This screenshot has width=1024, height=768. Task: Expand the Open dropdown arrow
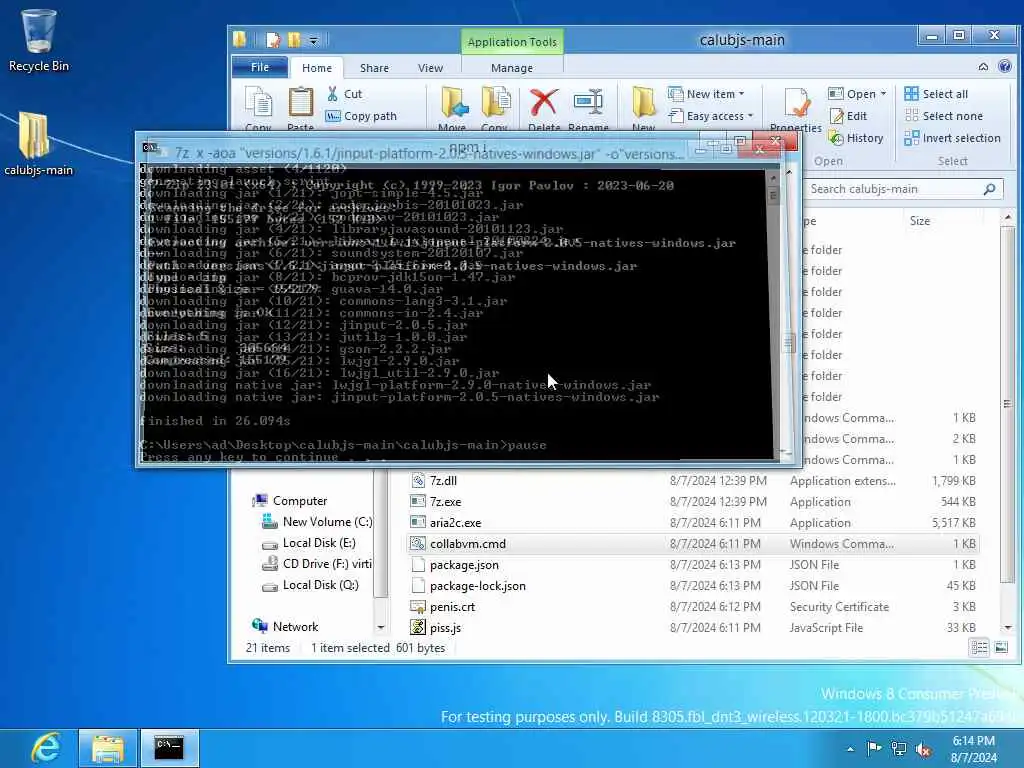coord(884,94)
